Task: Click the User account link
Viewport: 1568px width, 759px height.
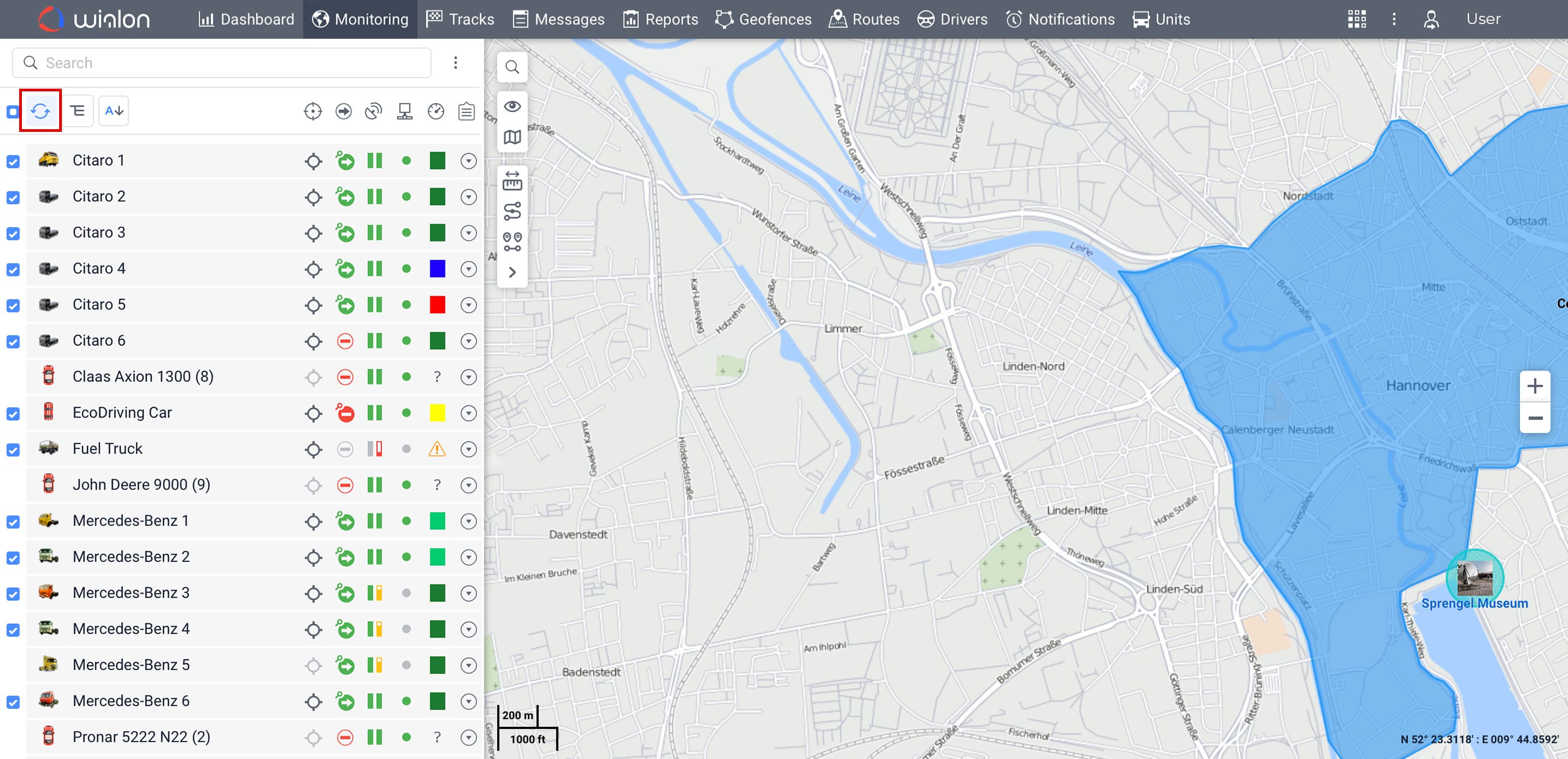Action: coord(1483,20)
